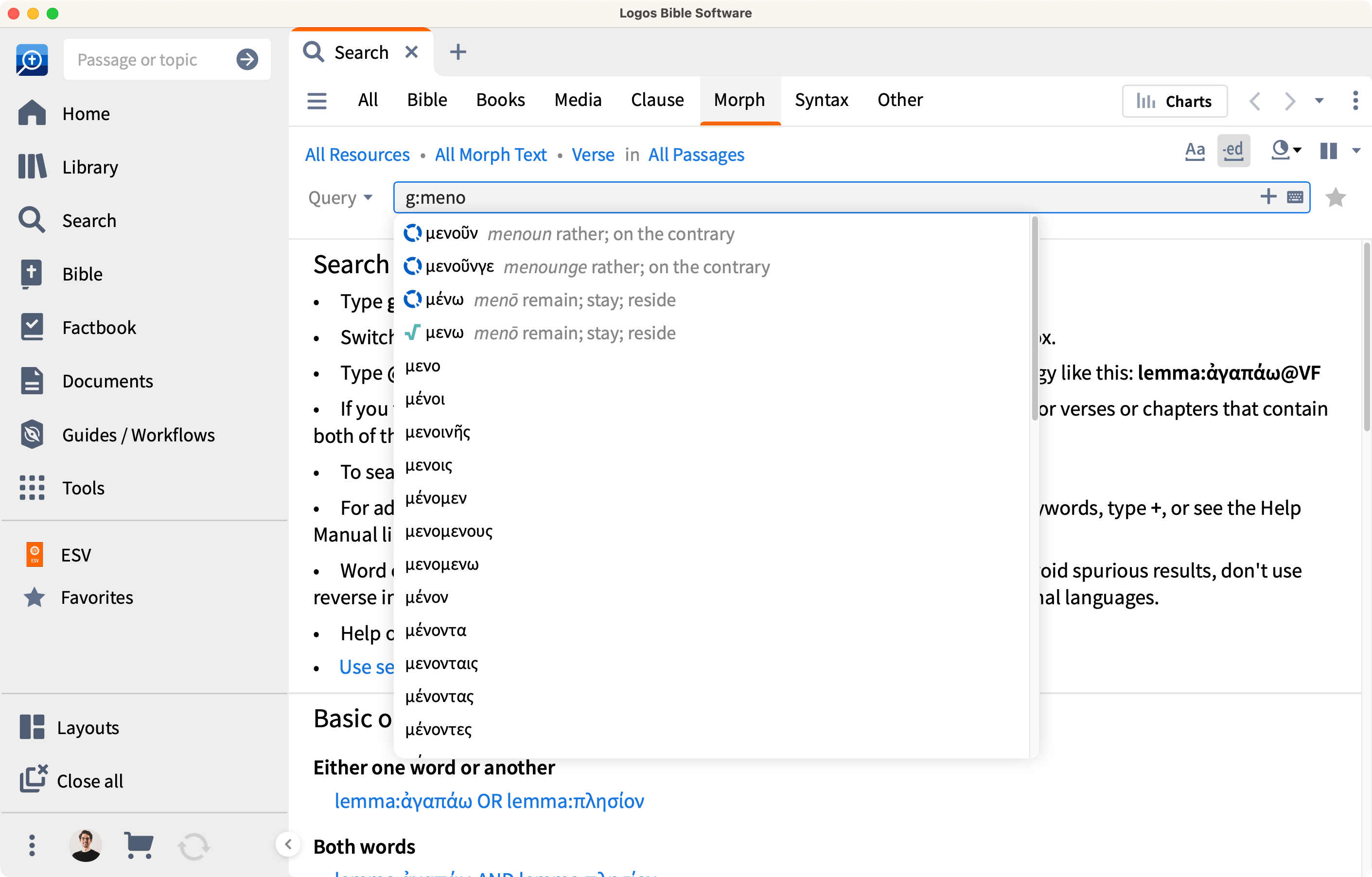Image resolution: width=1372 pixels, height=877 pixels.
Task: Switch to the Other search tab
Action: pyautogui.click(x=899, y=100)
